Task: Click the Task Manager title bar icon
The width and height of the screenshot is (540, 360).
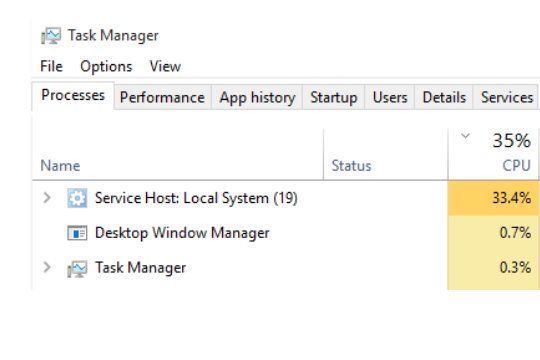Action: 51,35
